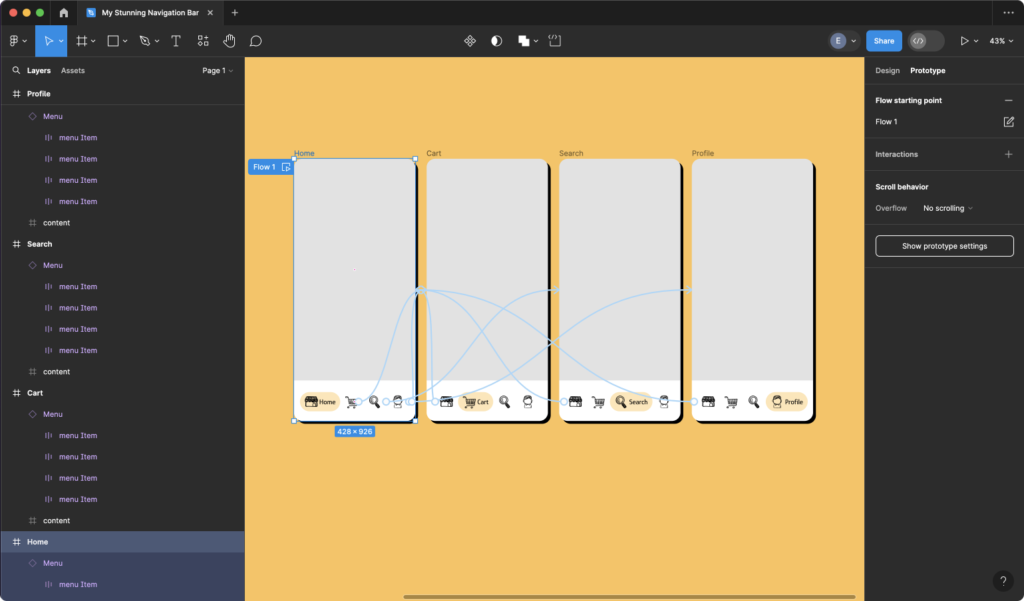Select the Pen tool
Screen dimensions: 1024x601
point(143,40)
